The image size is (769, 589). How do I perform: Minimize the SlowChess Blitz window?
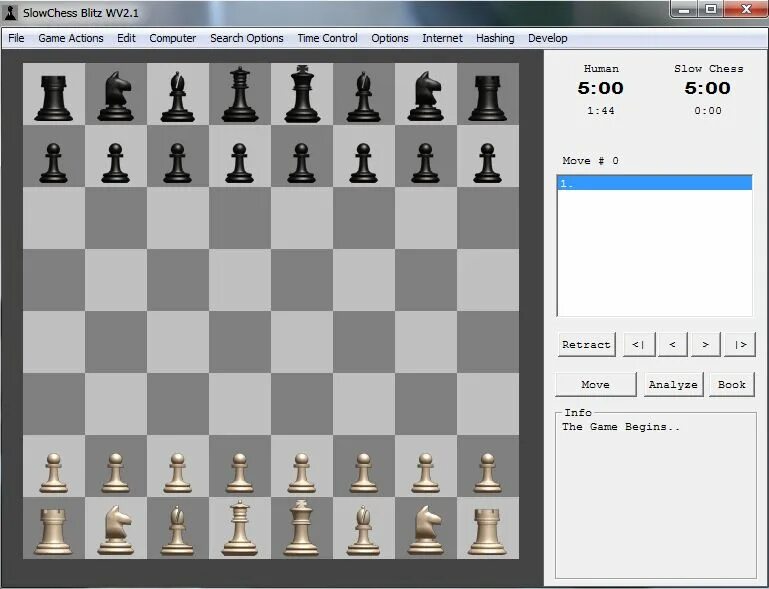point(685,9)
